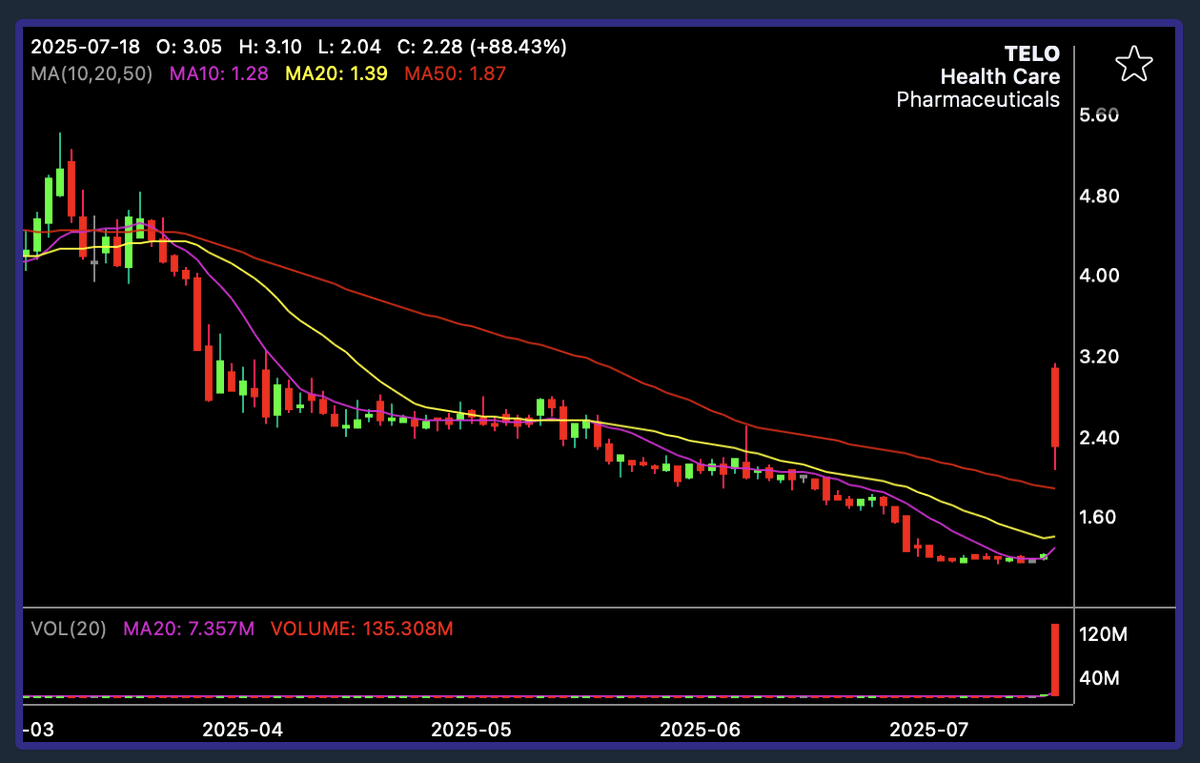Click the VOLUME: 135.308M readout

[362, 629]
